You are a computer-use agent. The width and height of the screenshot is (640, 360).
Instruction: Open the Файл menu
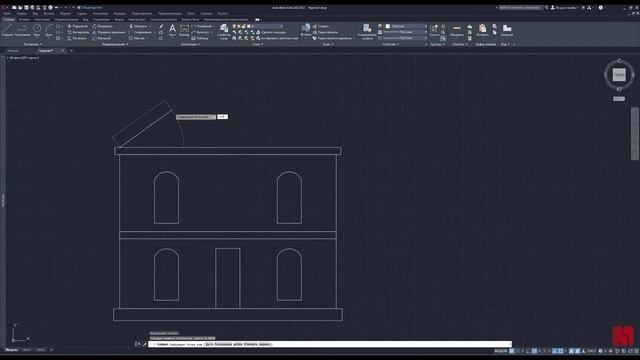click(7, 13)
